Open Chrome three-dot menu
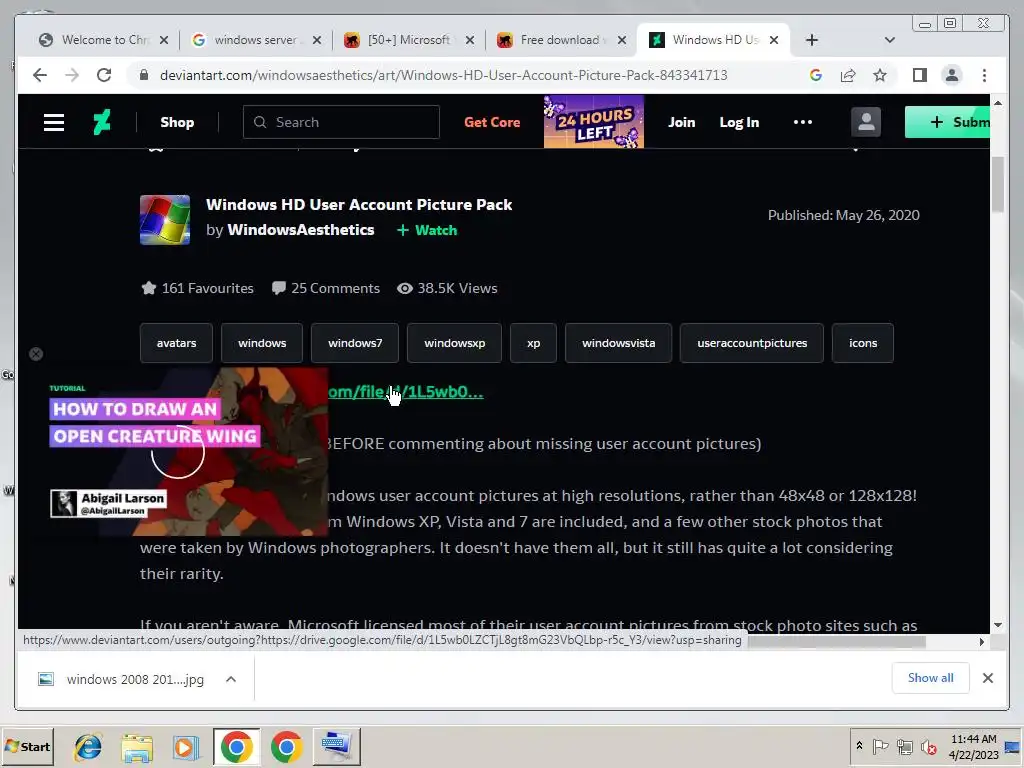1024x768 pixels. (x=984, y=75)
